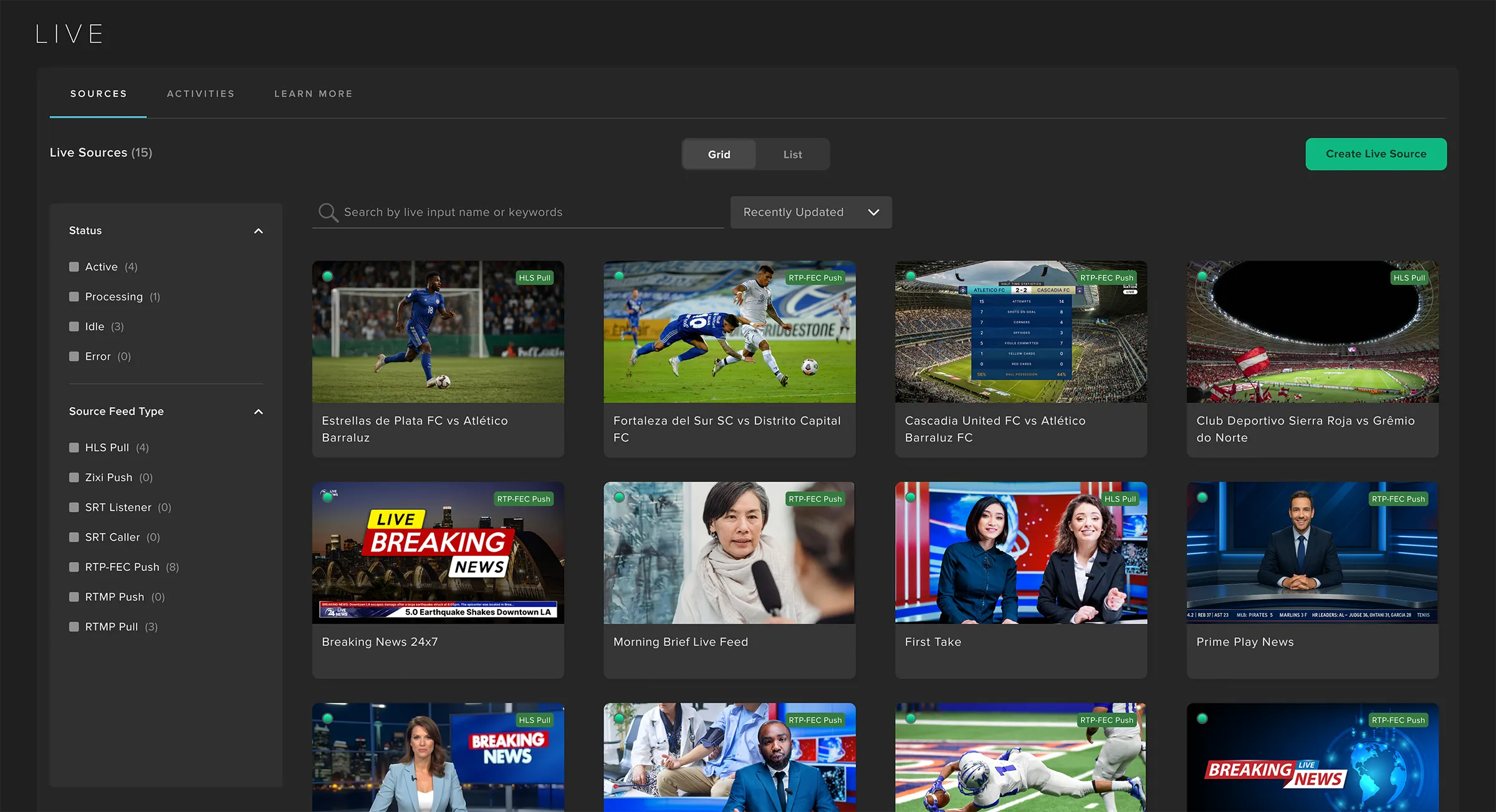The width and height of the screenshot is (1496, 812).
Task: Click RTP-FEC Push badge on Prime Play News card
Action: (x=1399, y=499)
